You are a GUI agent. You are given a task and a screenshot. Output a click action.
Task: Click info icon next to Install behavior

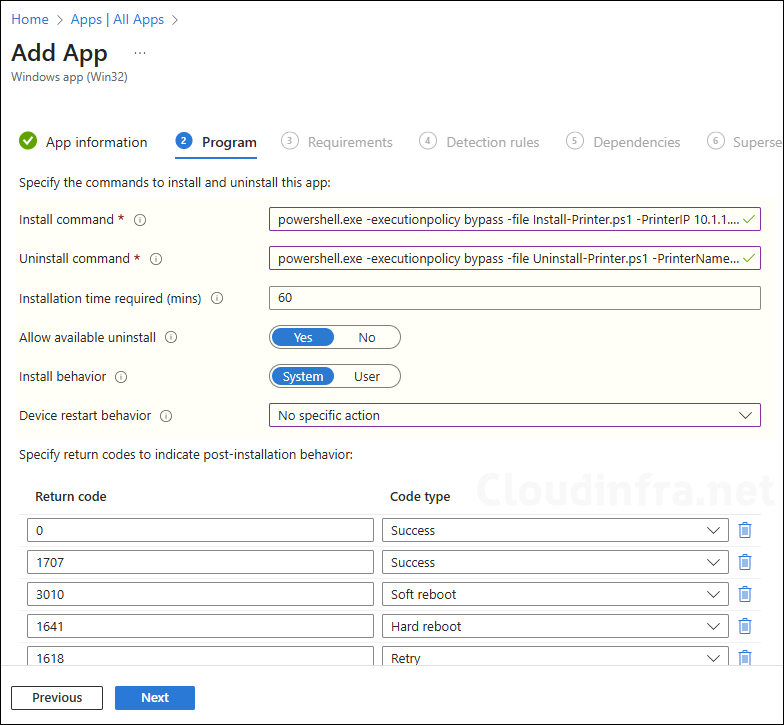(121, 377)
